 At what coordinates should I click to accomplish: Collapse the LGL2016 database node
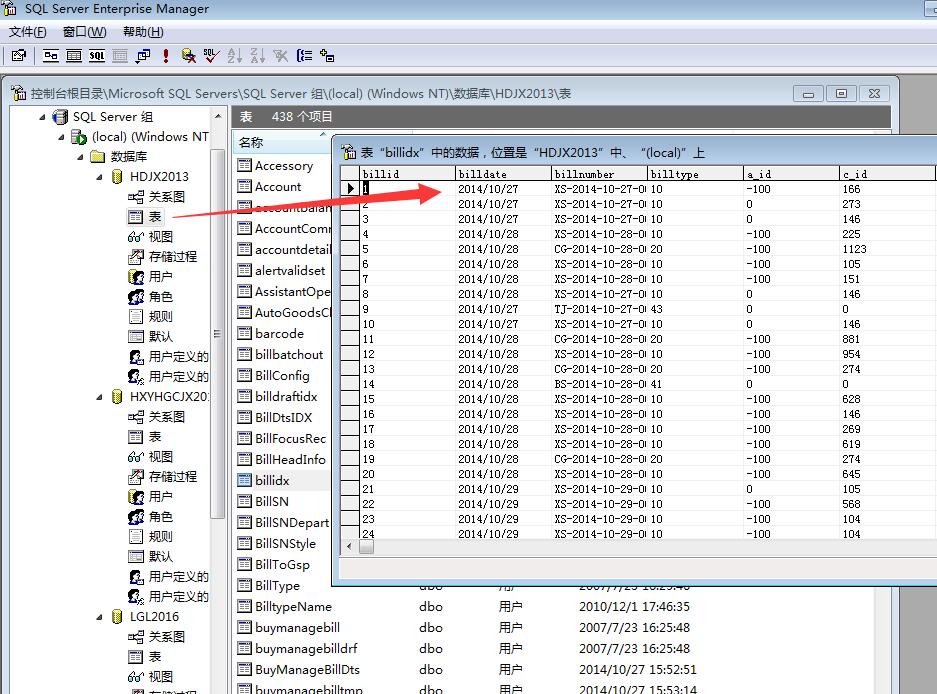click(x=99, y=617)
